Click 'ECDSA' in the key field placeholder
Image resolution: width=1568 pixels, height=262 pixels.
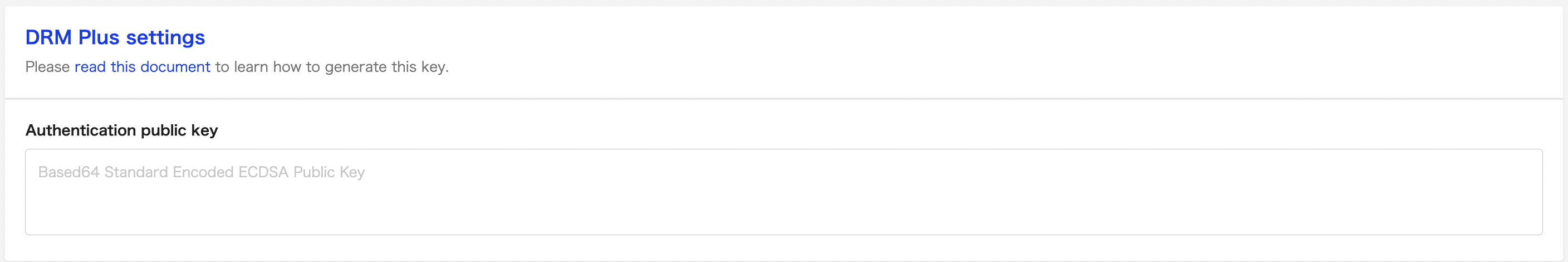263,172
